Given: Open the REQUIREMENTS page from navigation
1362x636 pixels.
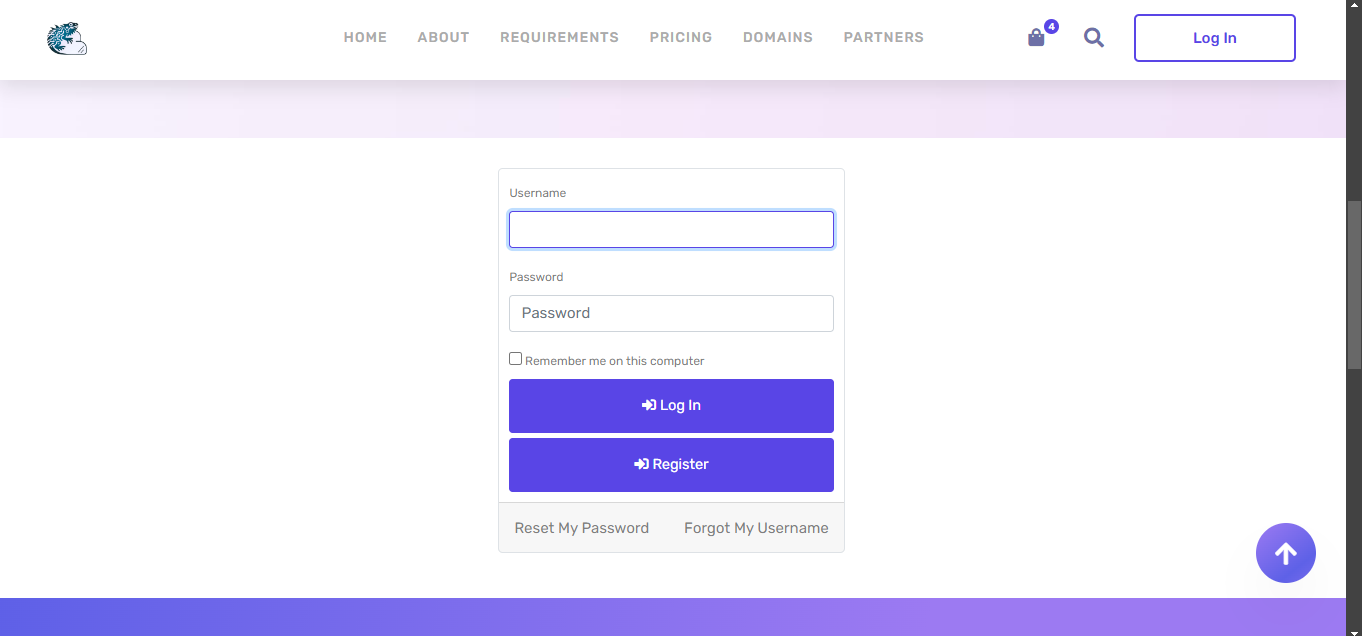Looking at the screenshot, I should coord(559,38).
